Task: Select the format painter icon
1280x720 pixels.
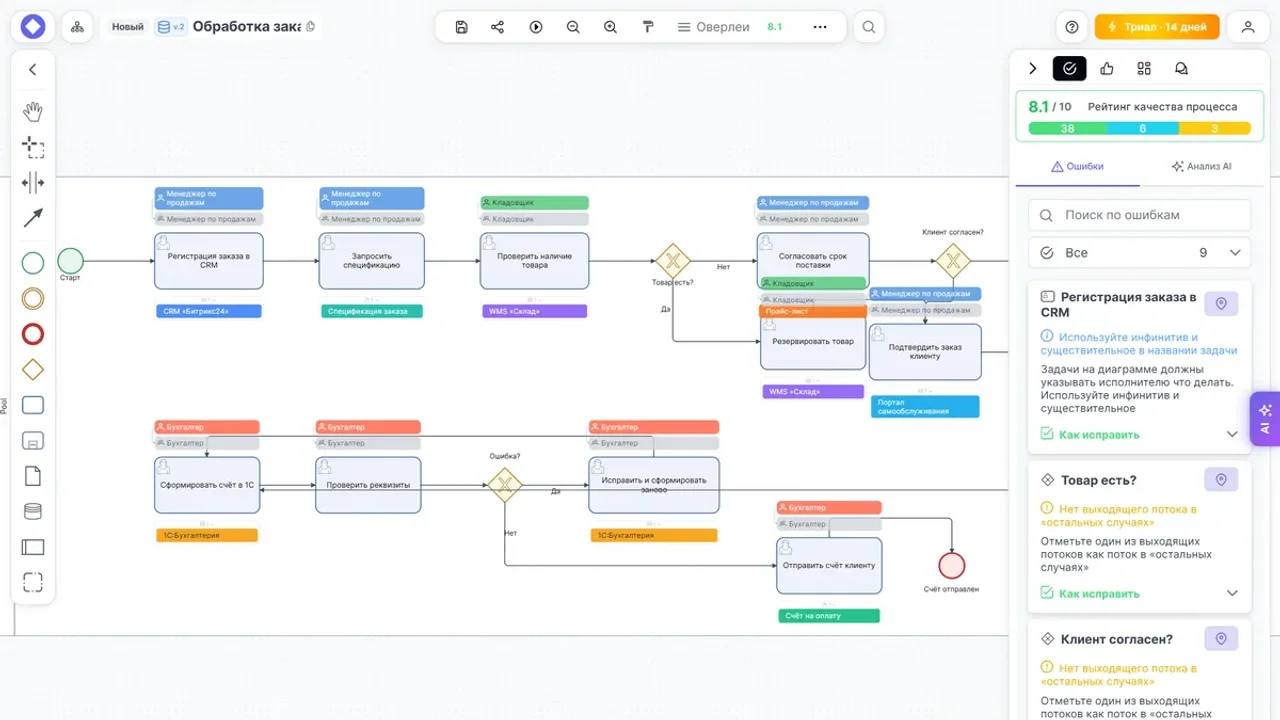Action: (x=648, y=27)
